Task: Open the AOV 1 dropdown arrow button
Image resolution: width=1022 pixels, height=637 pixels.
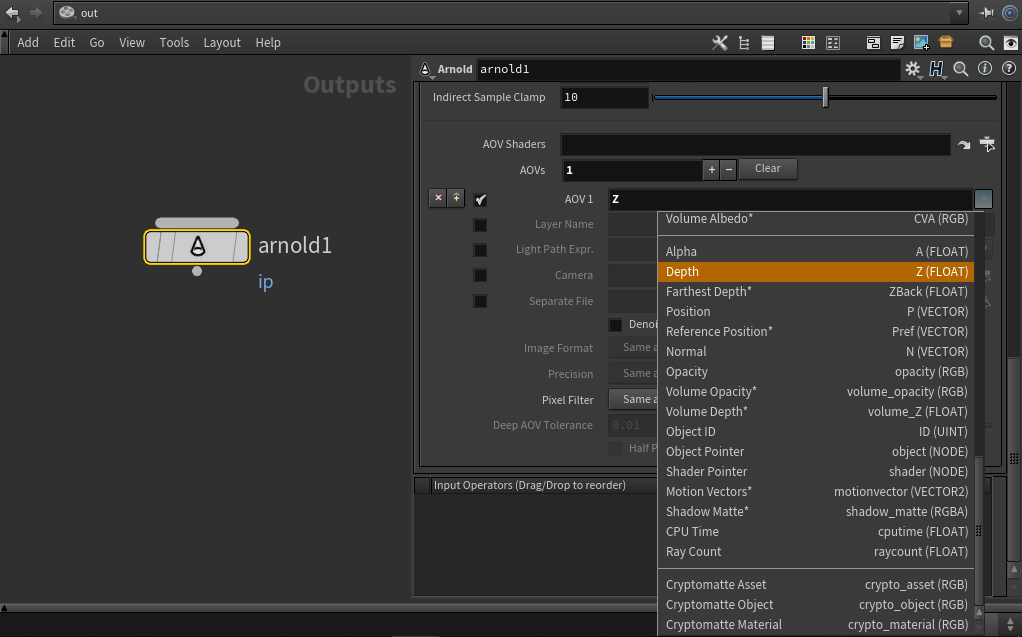Action: pyautogui.click(x=984, y=199)
